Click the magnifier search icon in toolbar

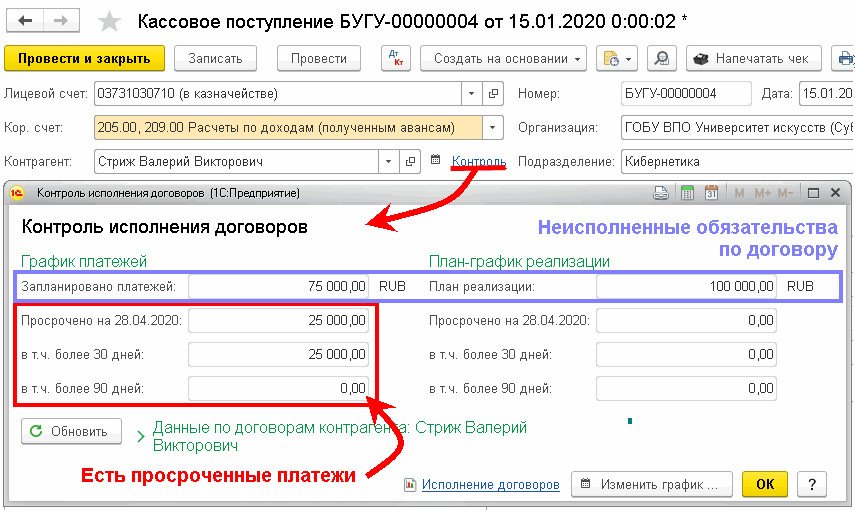click(662, 58)
